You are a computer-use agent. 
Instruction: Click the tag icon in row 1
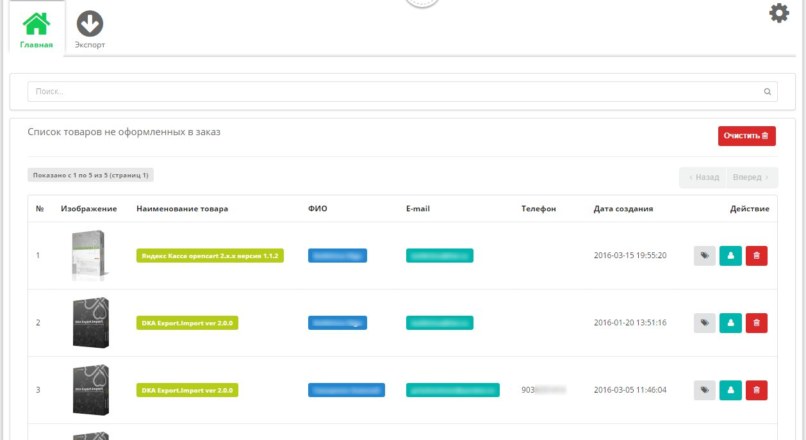pos(704,255)
